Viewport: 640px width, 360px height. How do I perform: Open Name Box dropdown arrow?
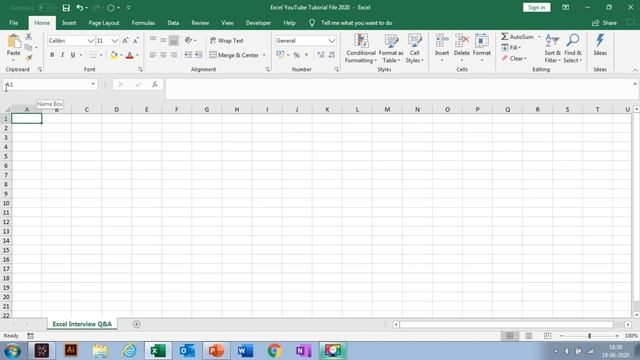coord(93,84)
